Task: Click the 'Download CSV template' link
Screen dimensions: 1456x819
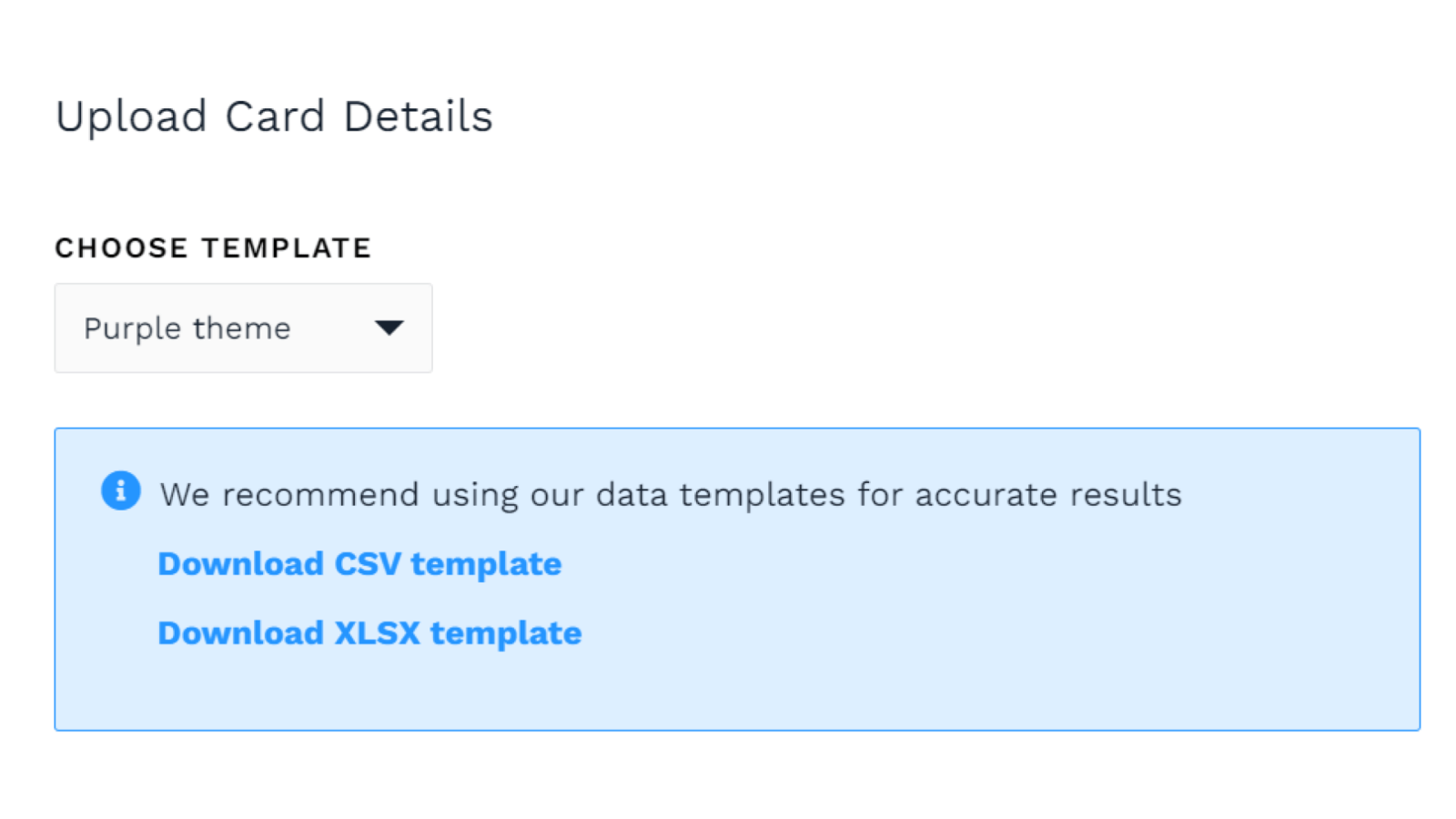Action: point(359,563)
